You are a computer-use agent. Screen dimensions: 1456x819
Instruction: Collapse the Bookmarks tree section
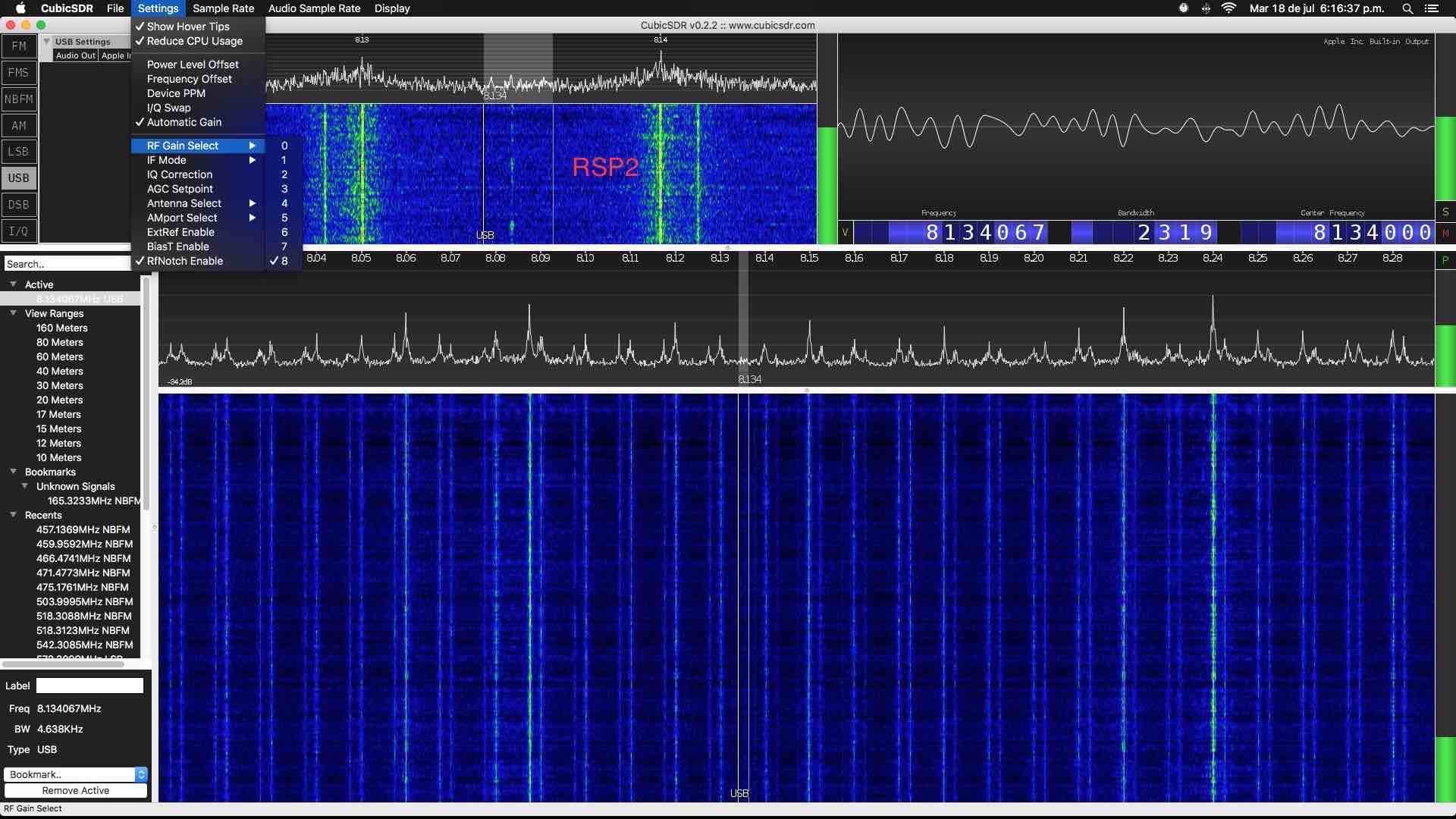13,472
